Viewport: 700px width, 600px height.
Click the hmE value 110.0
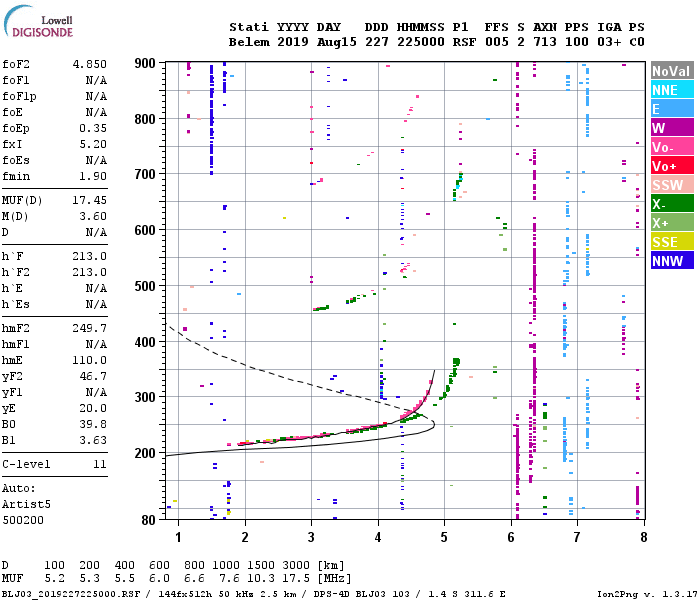90,360
